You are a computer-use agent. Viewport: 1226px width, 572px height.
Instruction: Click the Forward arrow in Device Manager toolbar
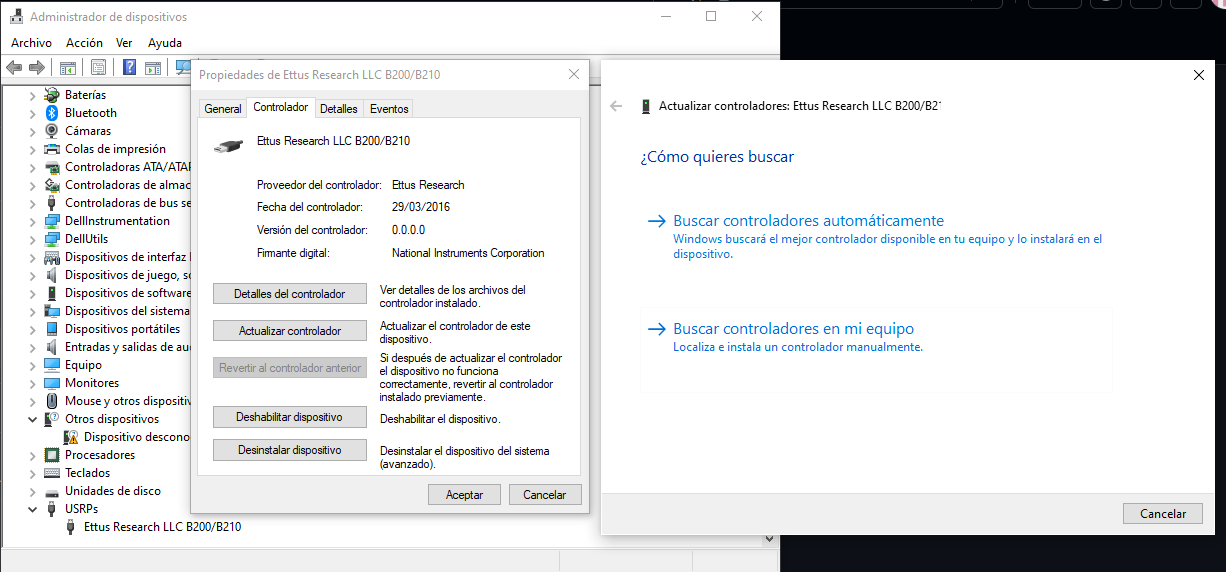pyautogui.click(x=37, y=67)
